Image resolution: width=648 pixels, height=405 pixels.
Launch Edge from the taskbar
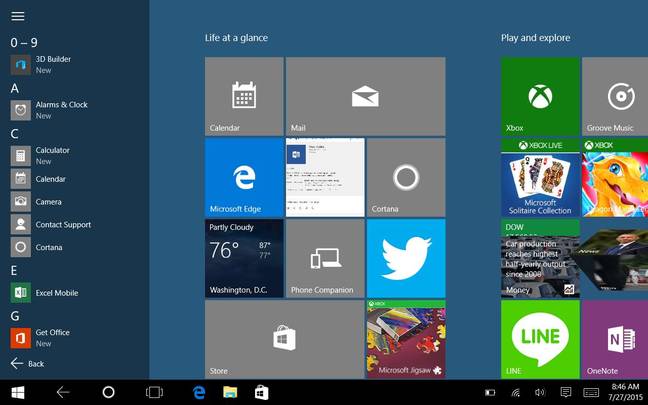199,392
